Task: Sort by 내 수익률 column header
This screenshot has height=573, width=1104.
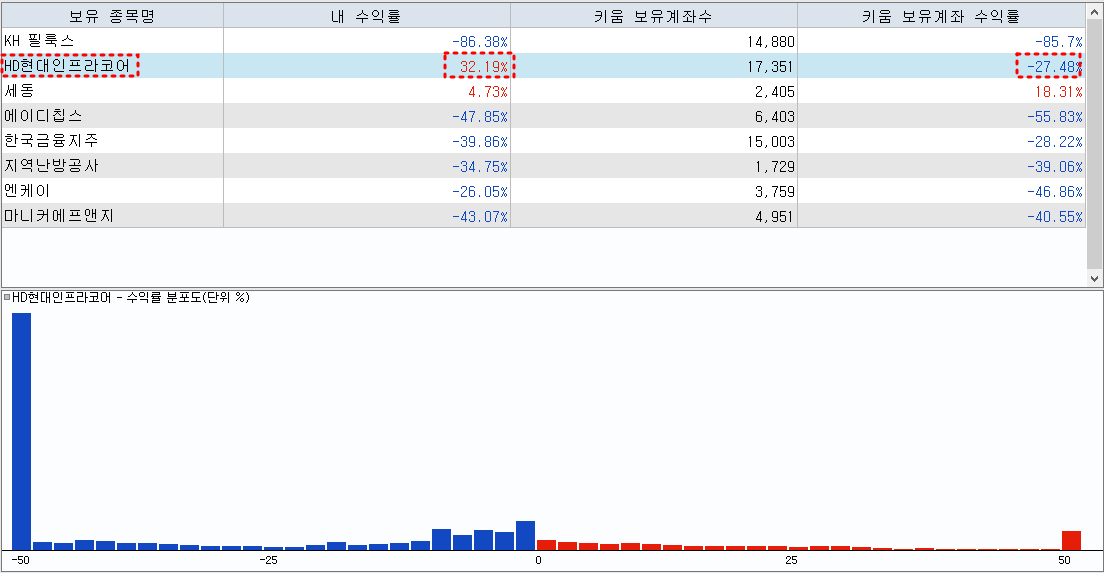Action: pyautogui.click(x=366, y=15)
